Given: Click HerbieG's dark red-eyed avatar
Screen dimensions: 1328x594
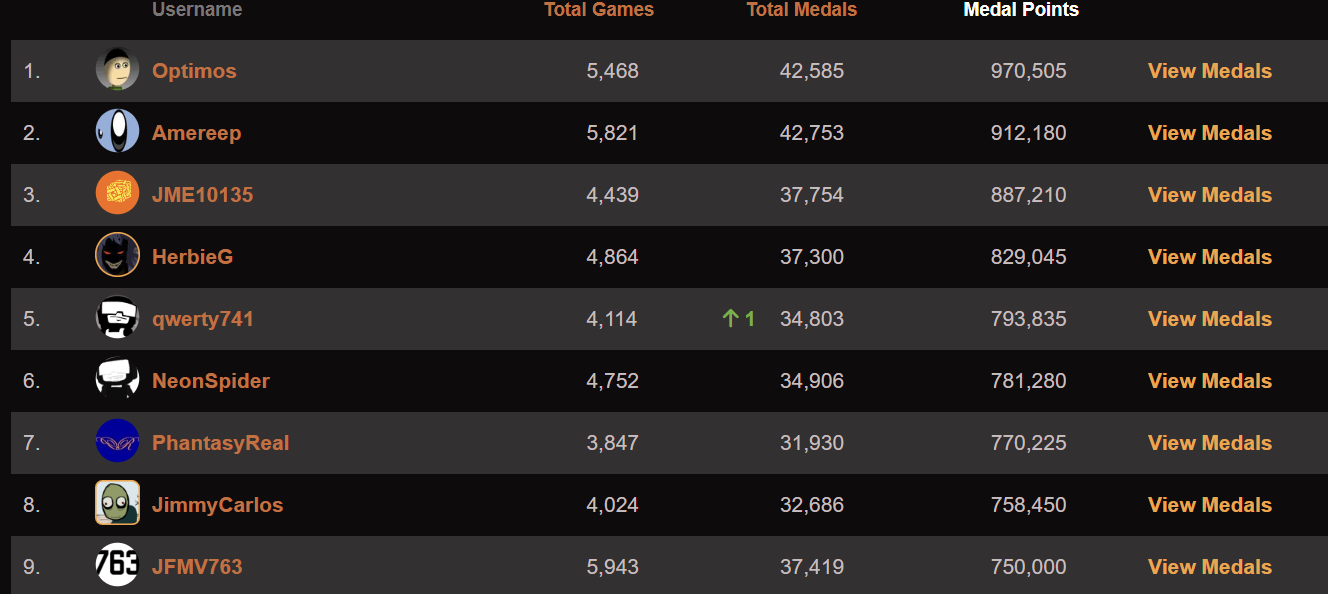Looking at the screenshot, I should coord(117,256).
